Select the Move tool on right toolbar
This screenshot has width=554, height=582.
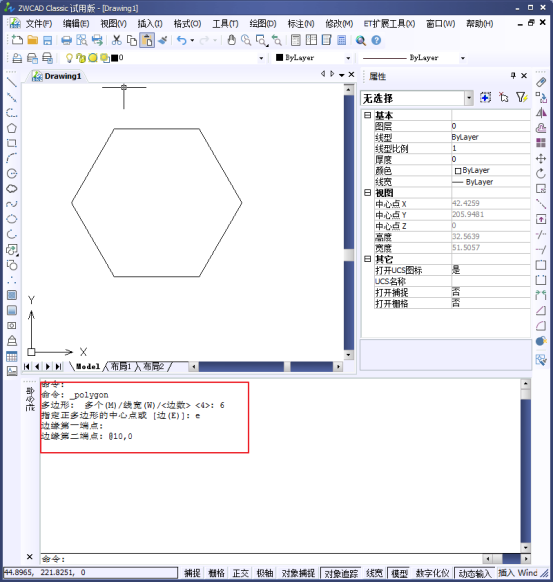point(541,159)
